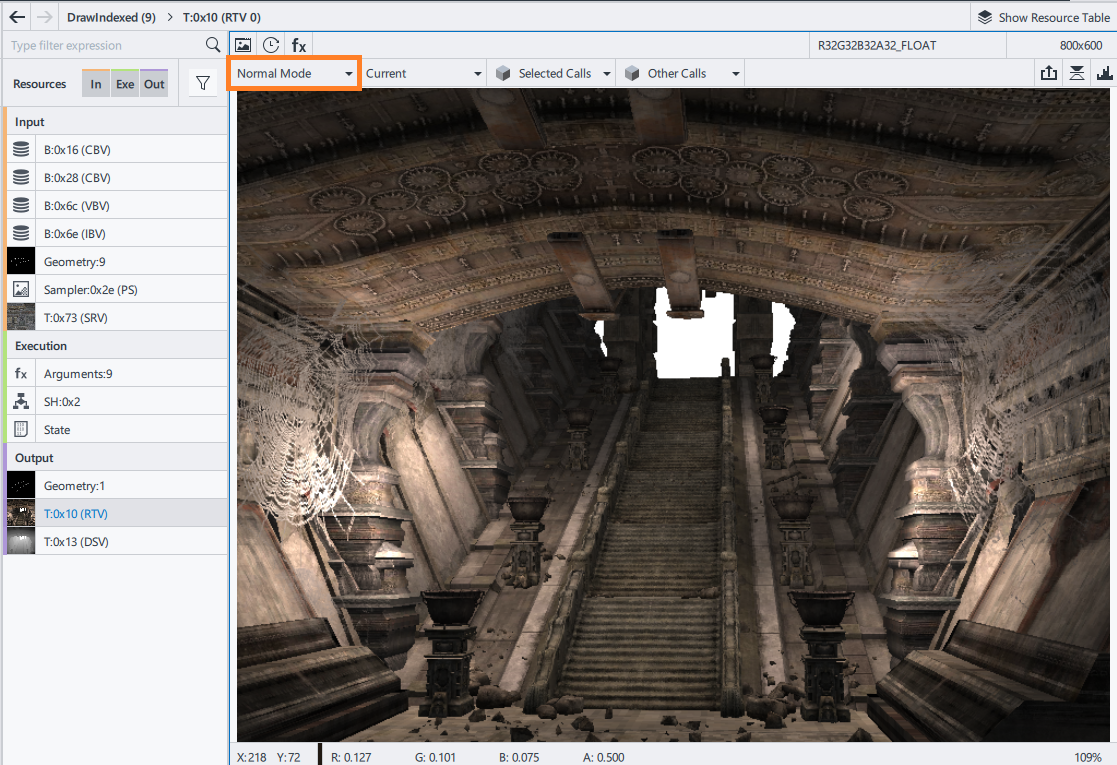Open the Current dropdown

(x=423, y=73)
